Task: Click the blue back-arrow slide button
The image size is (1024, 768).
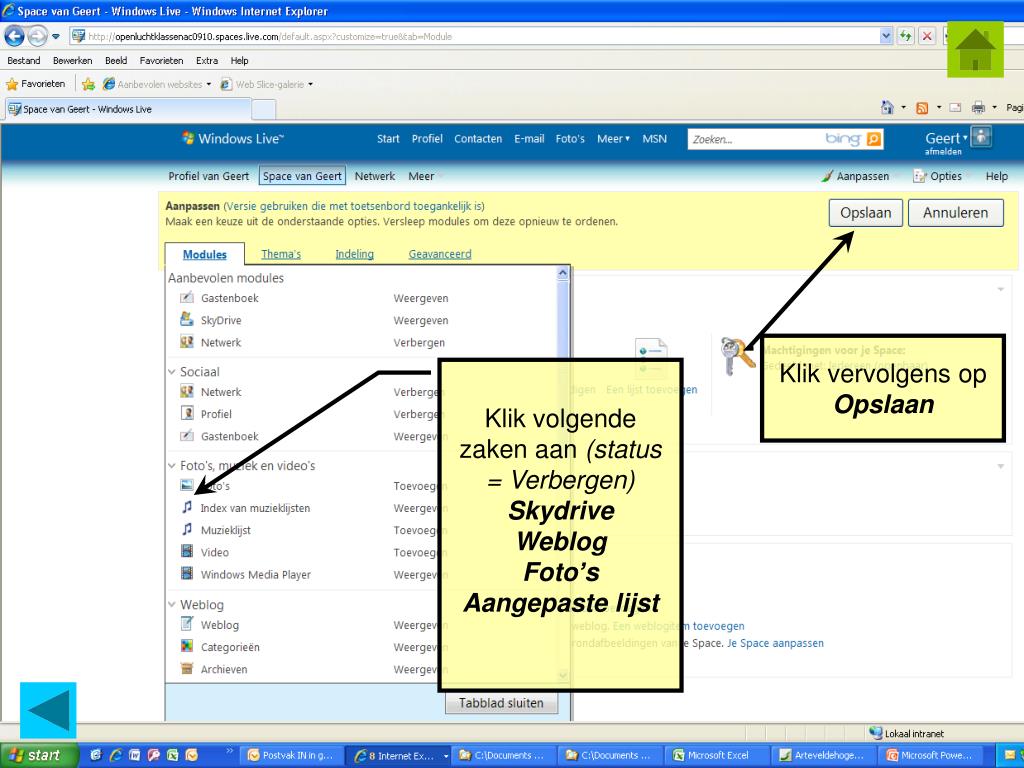Action: pyautogui.click(x=48, y=710)
